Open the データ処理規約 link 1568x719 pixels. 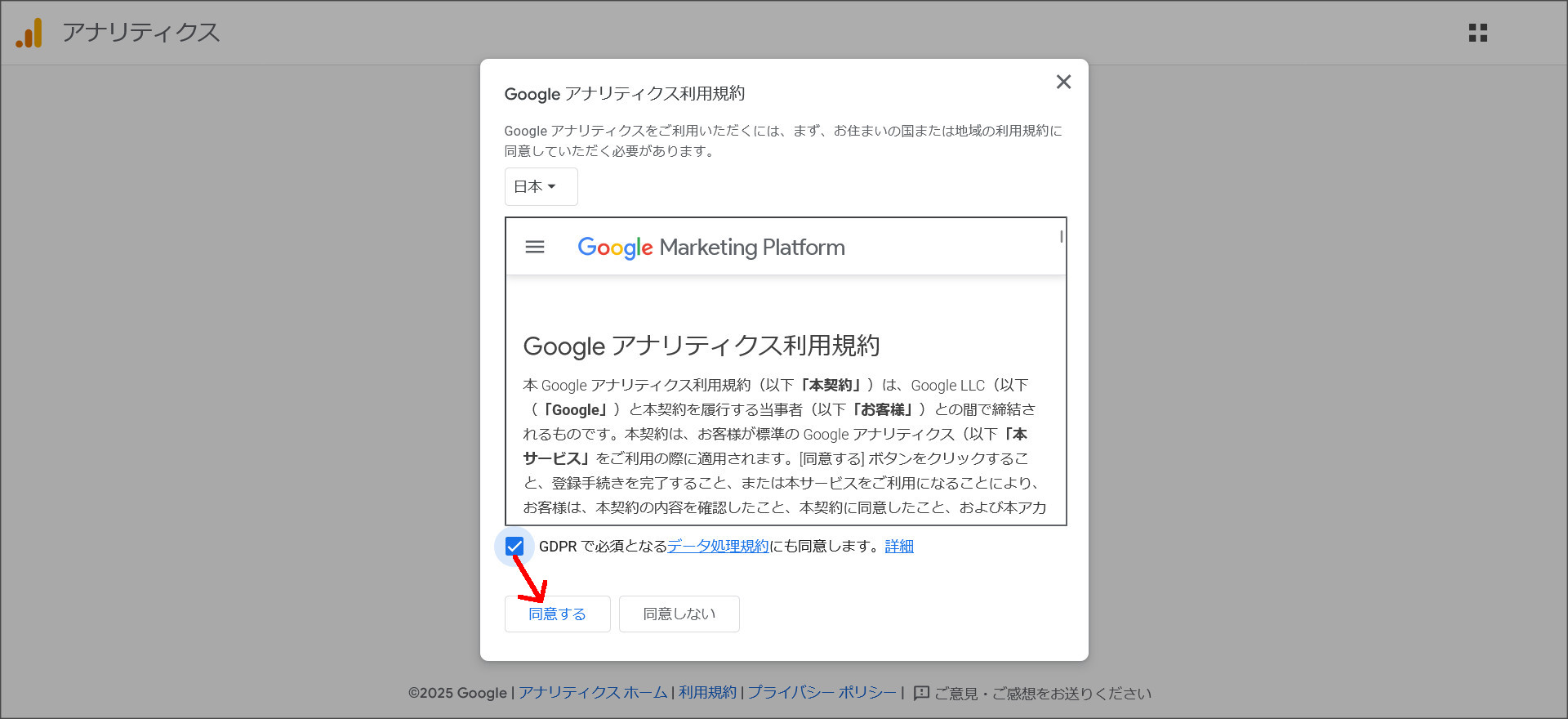[x=718, y=546]
